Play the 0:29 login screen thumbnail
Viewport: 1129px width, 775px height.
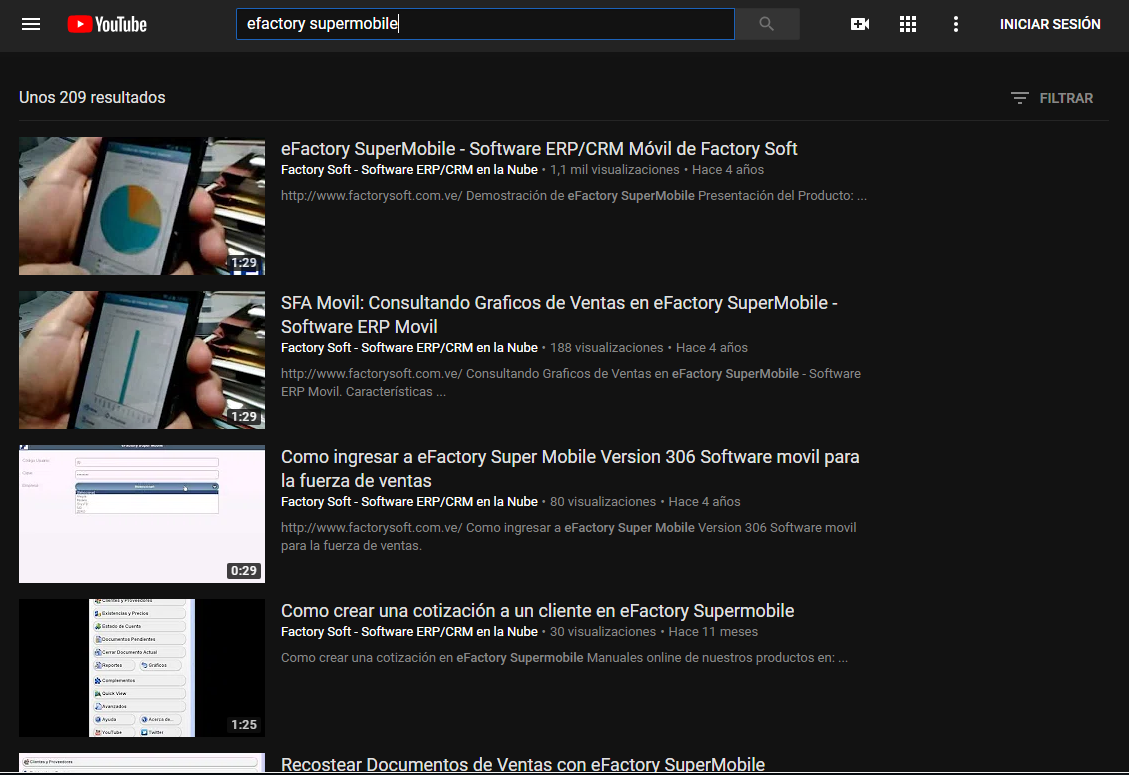[142, 514]
